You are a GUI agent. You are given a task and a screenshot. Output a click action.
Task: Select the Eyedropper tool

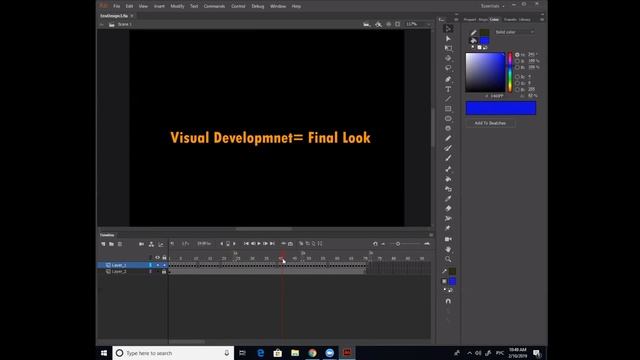pyautogui.click(x=448, y=198)
